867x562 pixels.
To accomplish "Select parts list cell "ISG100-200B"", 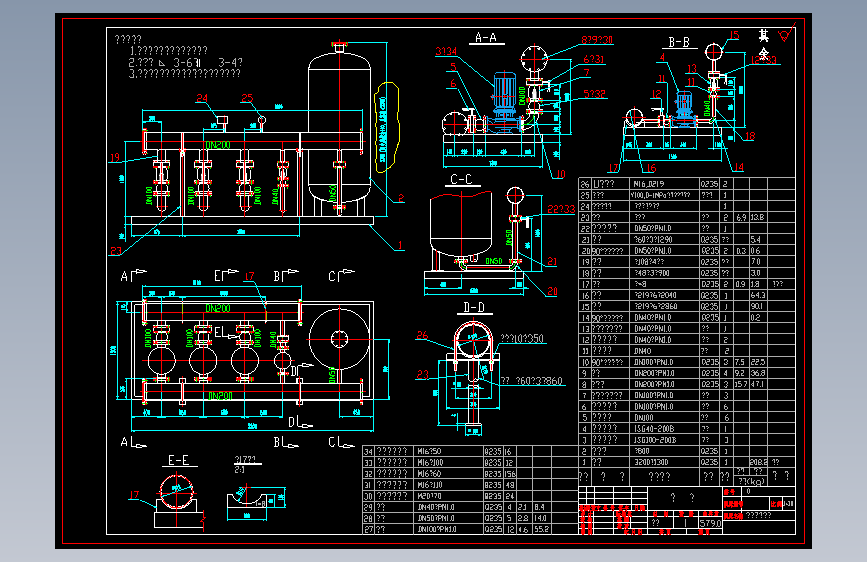I will click(655, 440).
